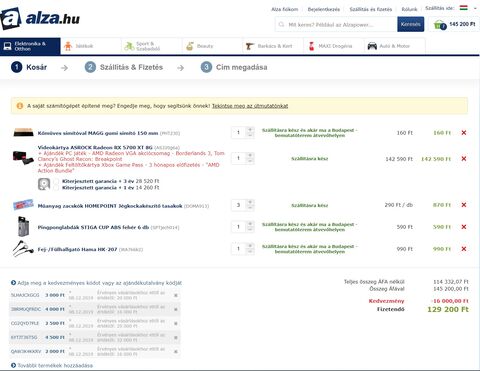
Task: Open MAGG gumi simító product thumbnail
Action: 23,133
